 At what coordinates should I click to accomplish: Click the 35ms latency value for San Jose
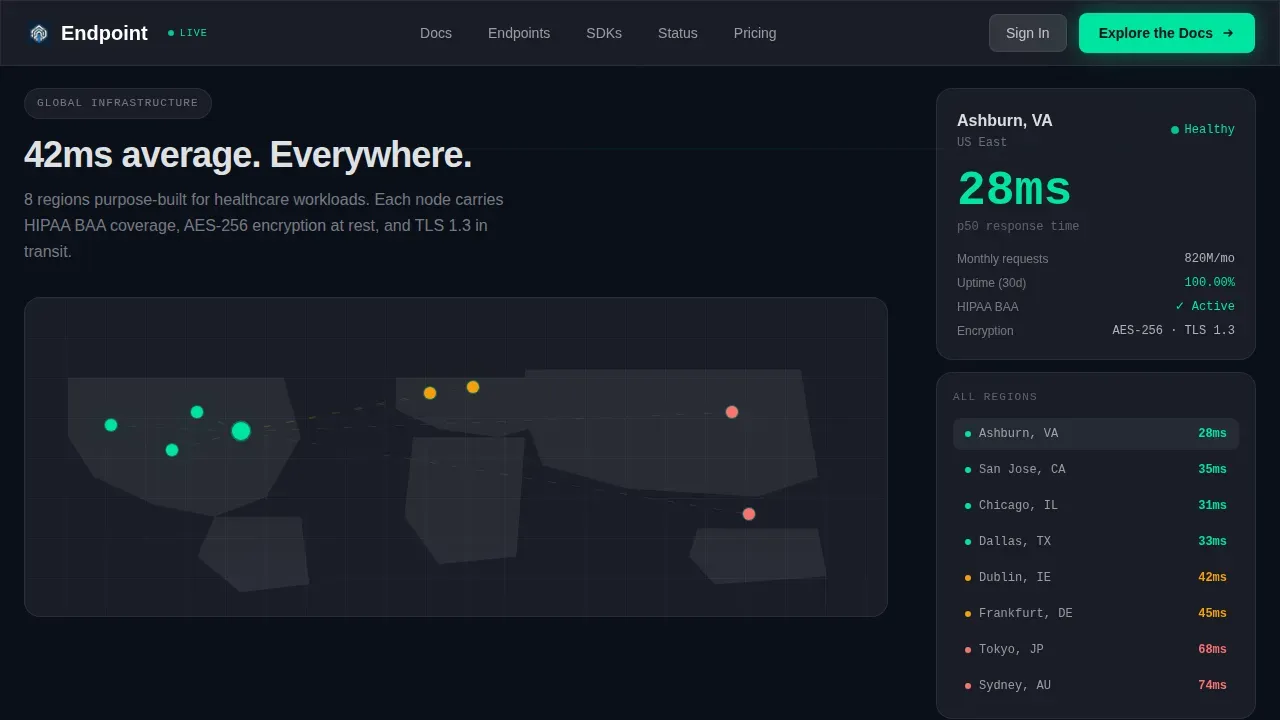[1212, 470]
